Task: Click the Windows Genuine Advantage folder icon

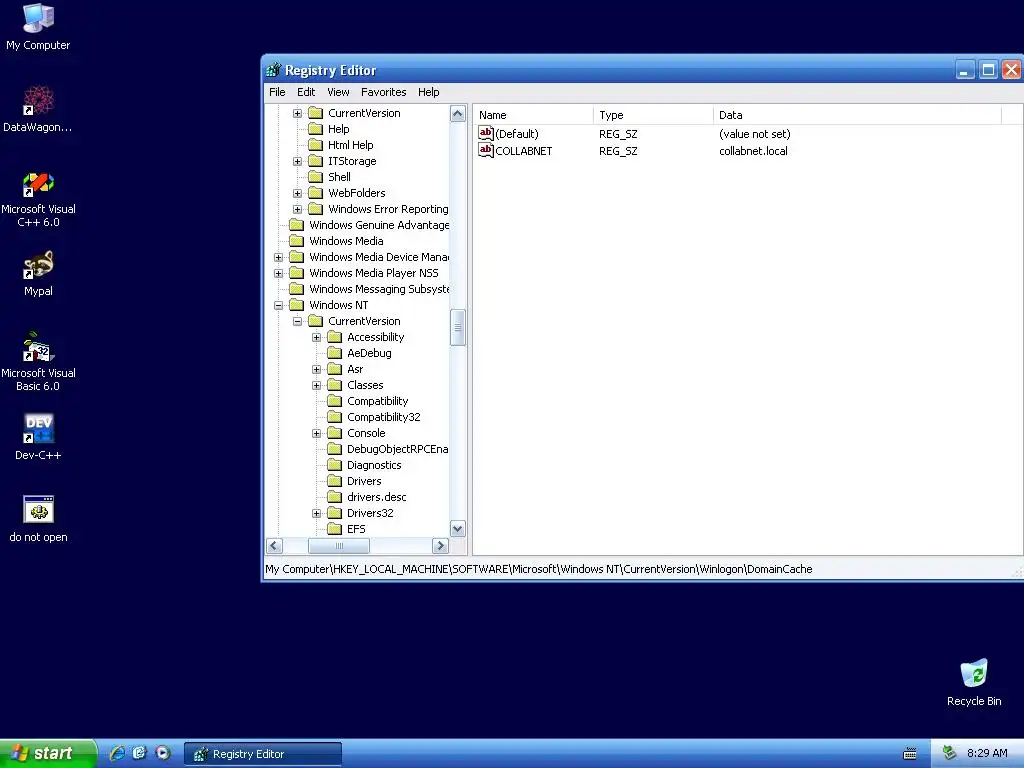Action: (x=296, y=225)
